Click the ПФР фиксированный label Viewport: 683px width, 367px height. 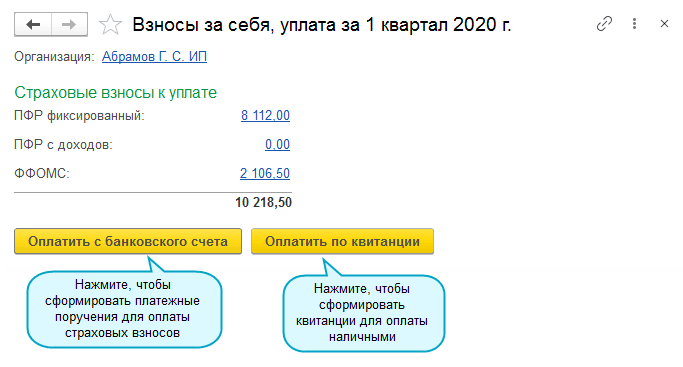click(x=79, y=116)
